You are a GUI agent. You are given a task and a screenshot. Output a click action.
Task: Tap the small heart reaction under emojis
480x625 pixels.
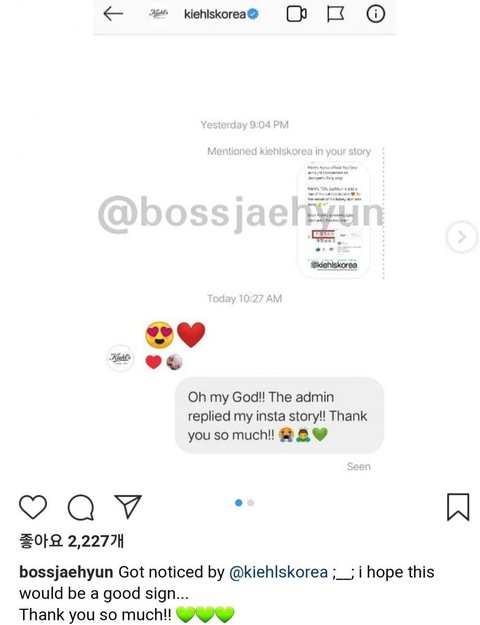click(x=153, y=362)
